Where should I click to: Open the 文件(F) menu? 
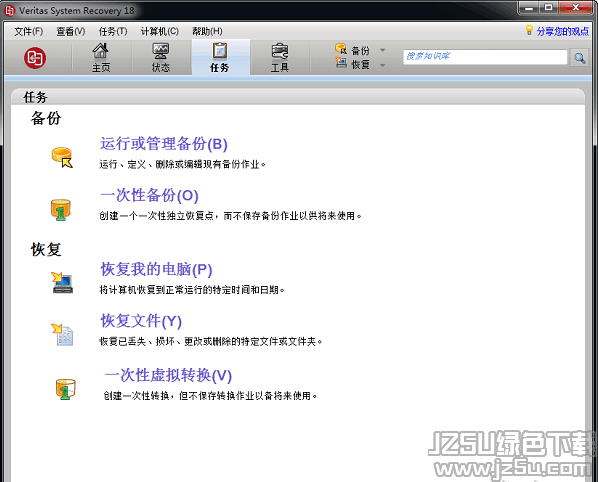[29, 31]
